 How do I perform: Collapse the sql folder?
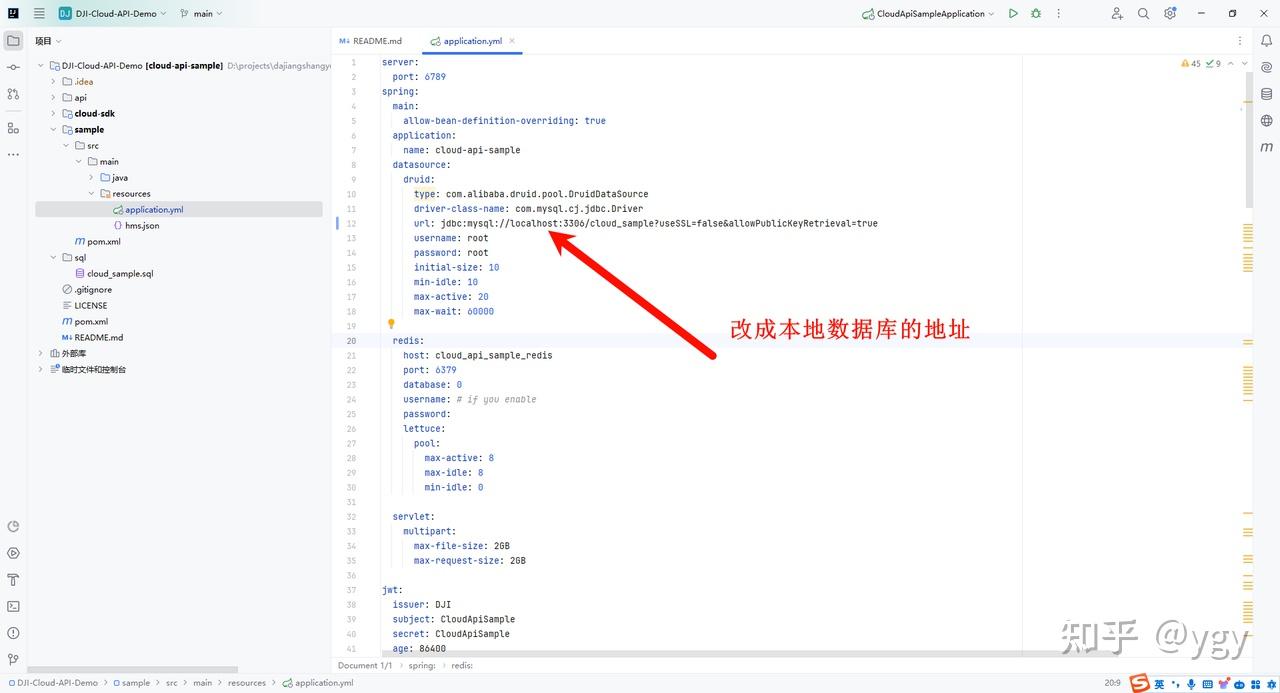point(54,258)
